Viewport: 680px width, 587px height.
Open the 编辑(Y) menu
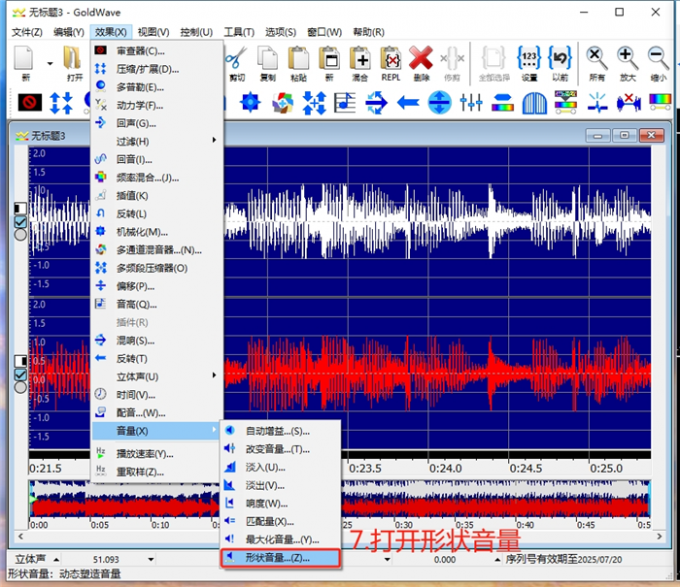pos(69,32)
